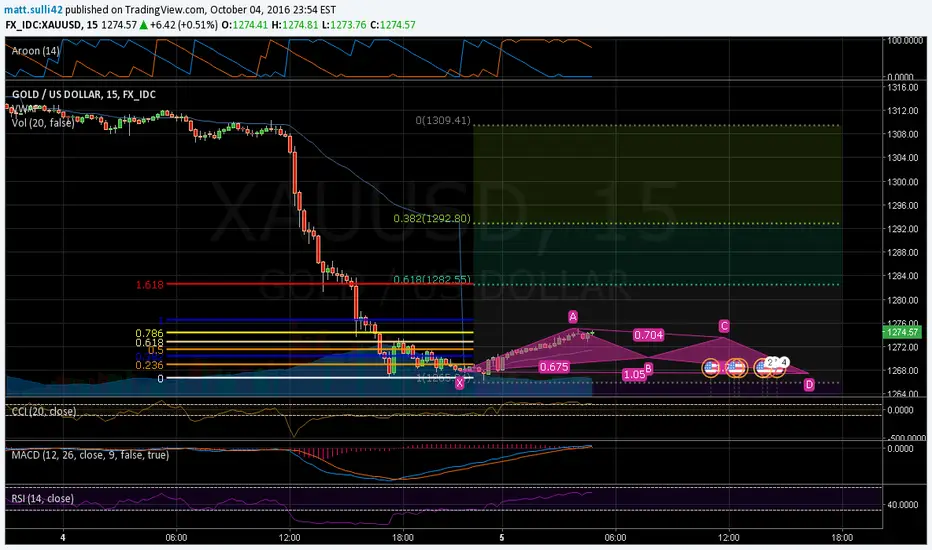
Task: Open the matt.sulli42 author profile link
Action: click(x=34, y=10)
